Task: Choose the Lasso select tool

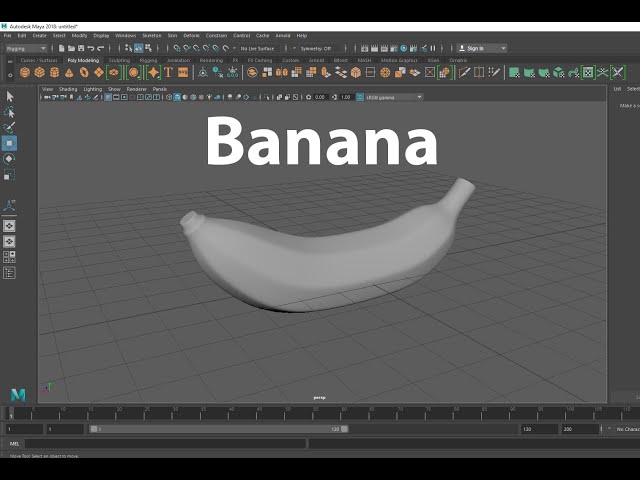Action: tap(9, 112)
